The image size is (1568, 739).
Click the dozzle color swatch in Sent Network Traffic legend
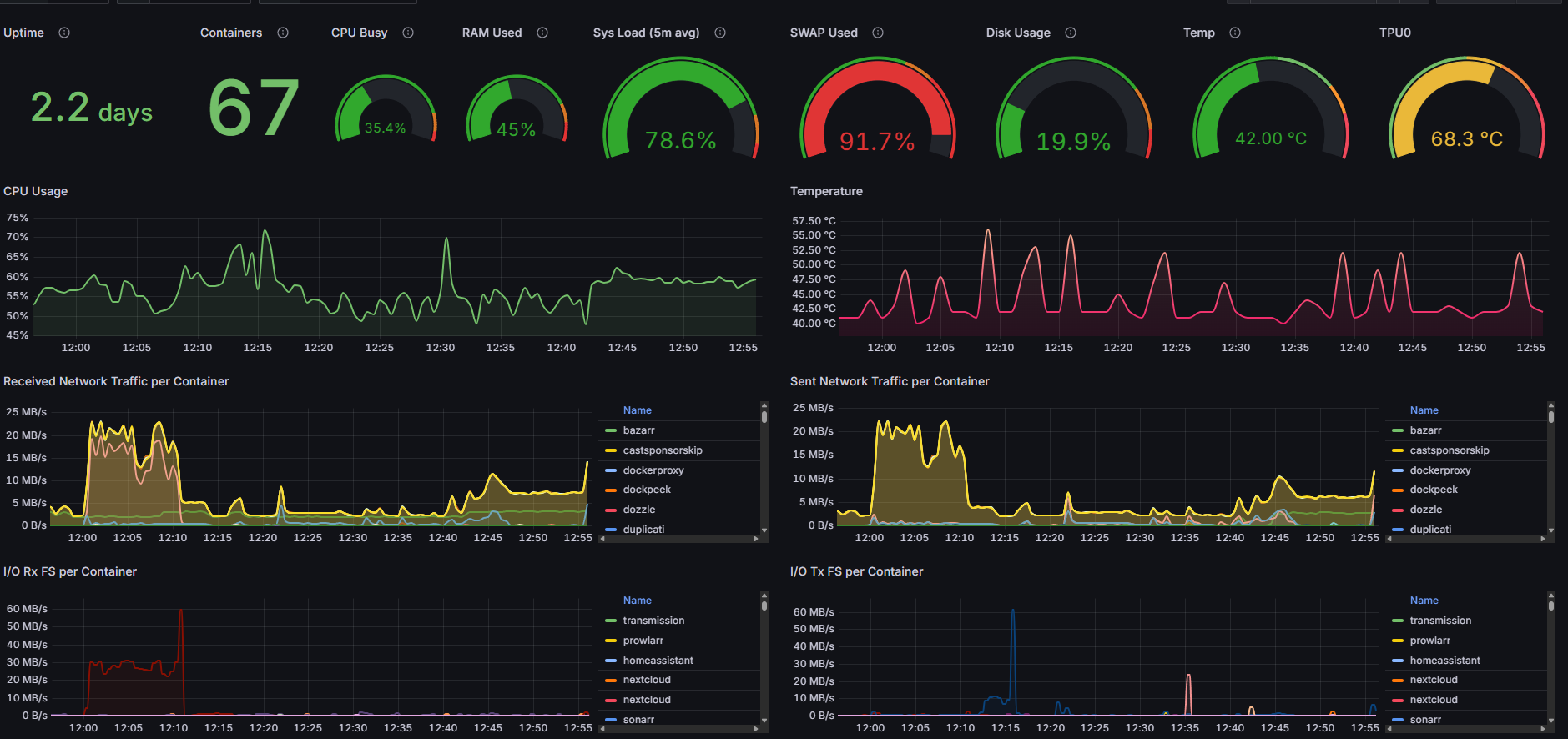click(x=1397, y=510)
